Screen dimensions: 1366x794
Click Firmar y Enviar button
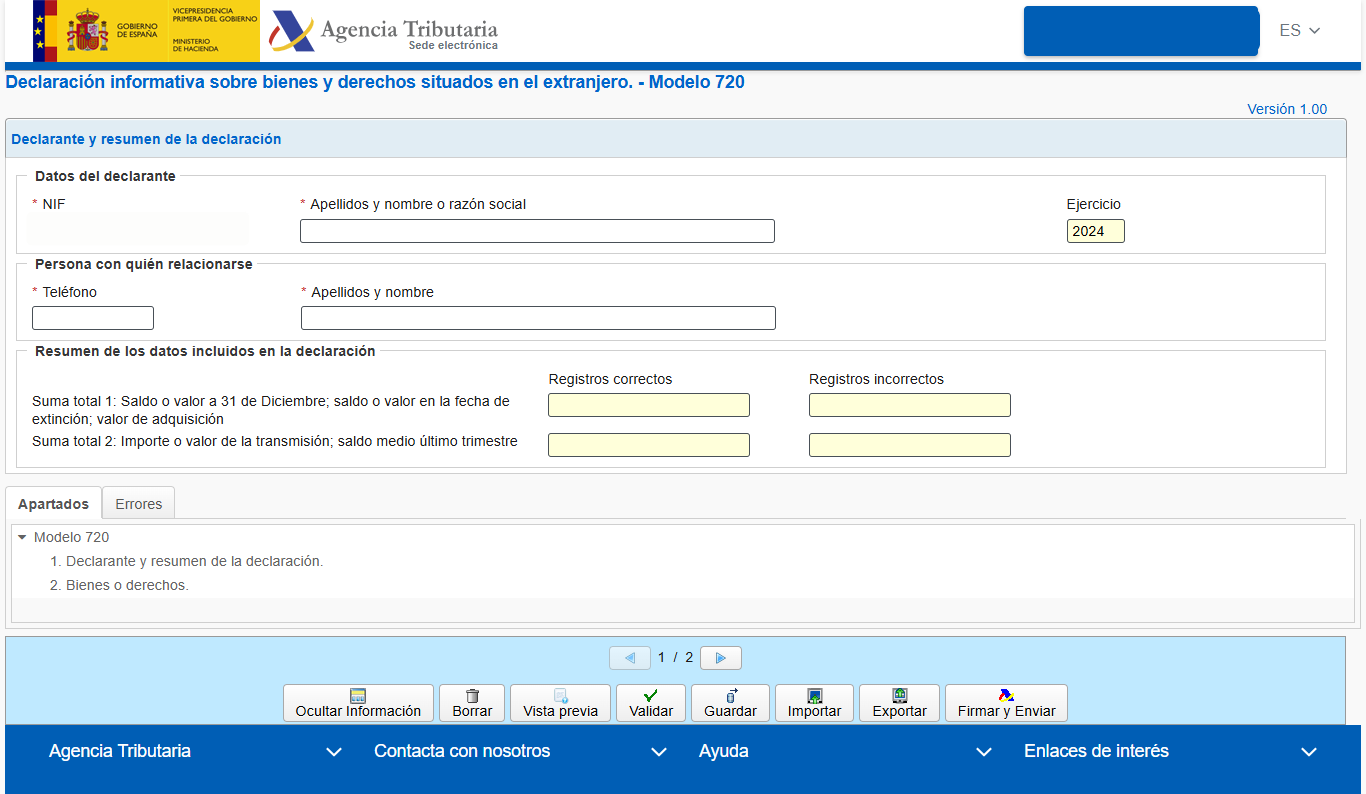(1006, 703)
